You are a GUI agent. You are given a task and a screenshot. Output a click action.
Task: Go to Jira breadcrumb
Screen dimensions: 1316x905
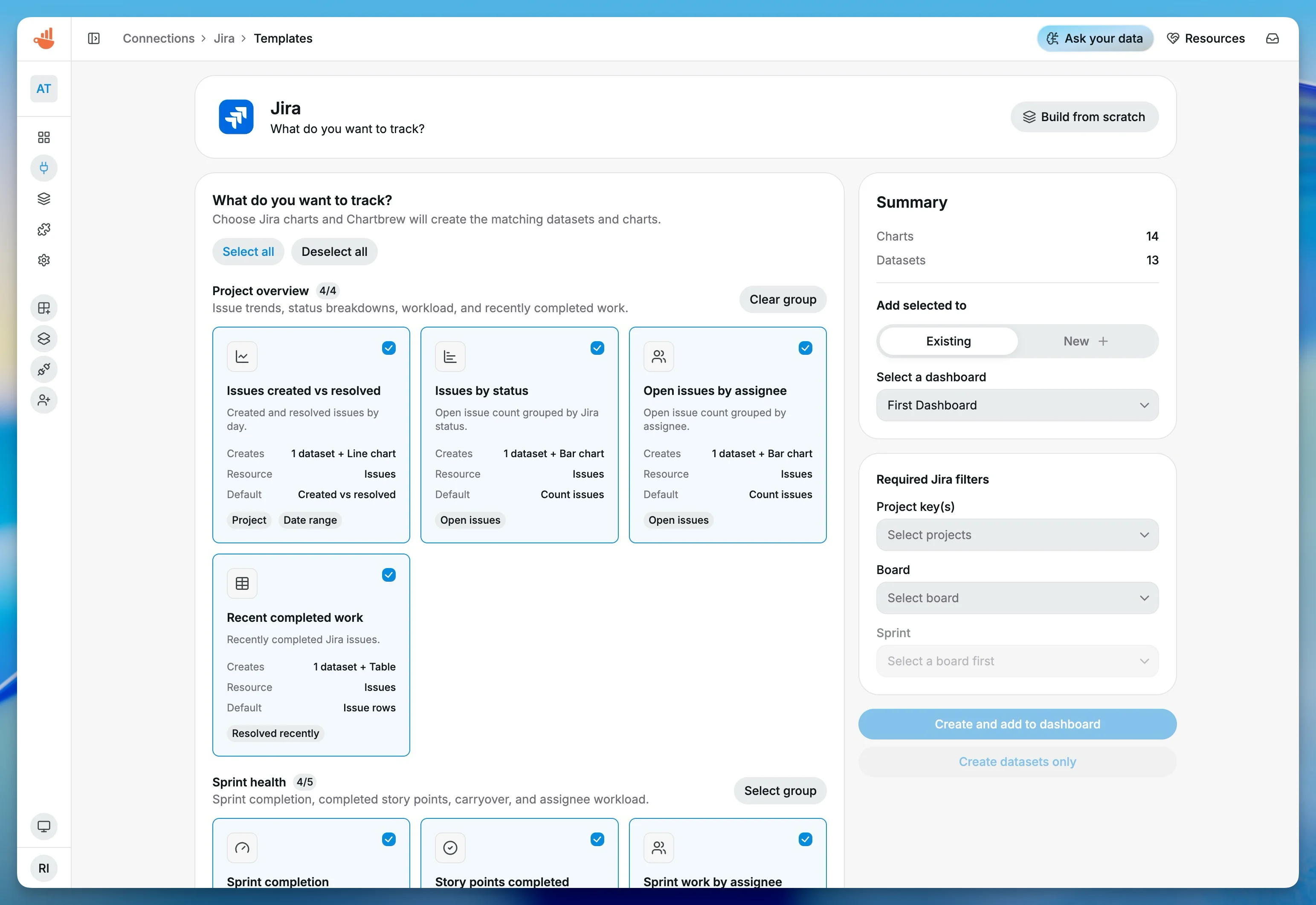click(224, 38)
